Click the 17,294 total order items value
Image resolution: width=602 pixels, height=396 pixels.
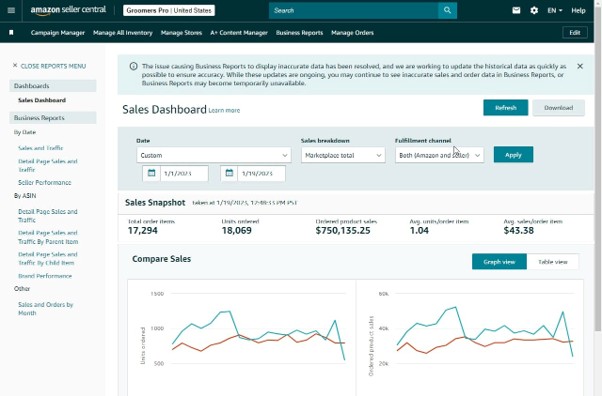click(142, 230)
